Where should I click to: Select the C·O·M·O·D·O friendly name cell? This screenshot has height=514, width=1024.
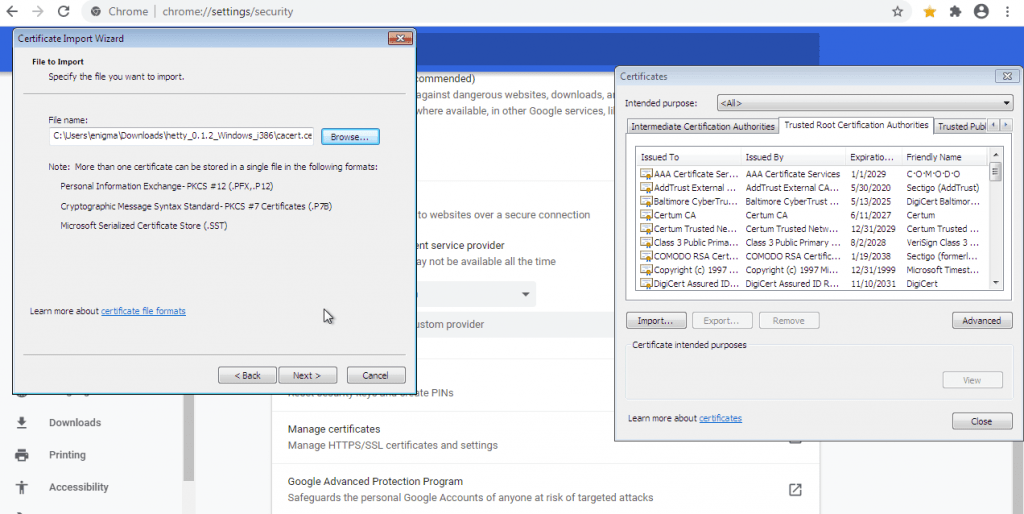(x=933, y=174)
